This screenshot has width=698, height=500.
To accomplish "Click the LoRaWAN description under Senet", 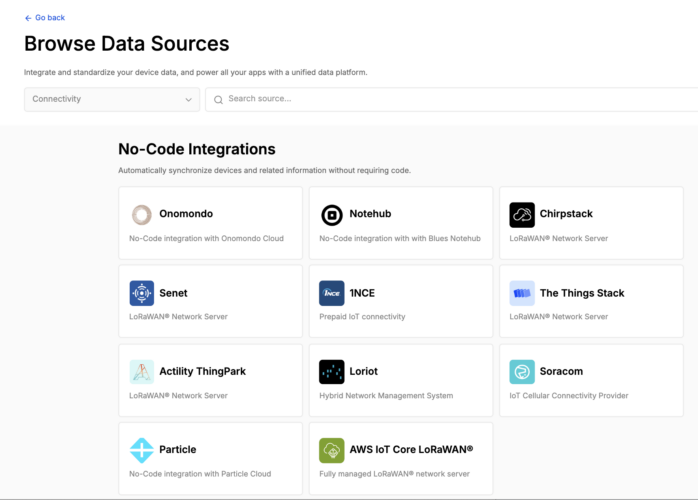I will coord(178,317).
